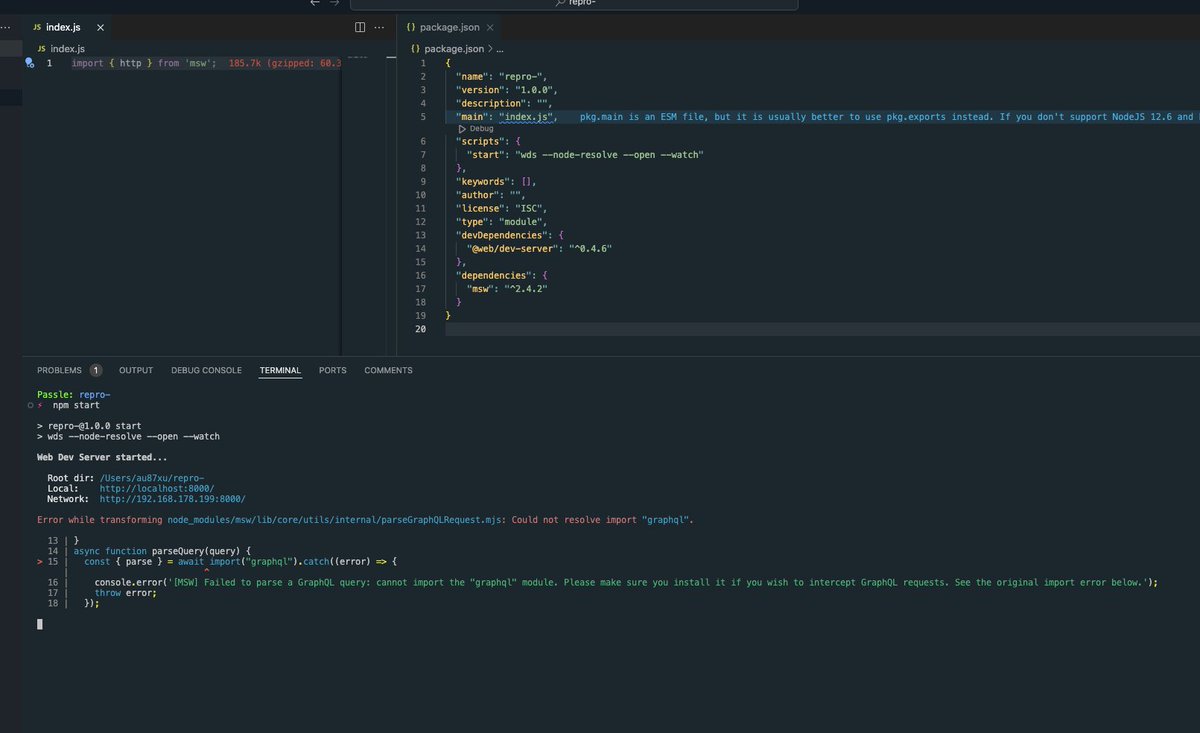Image resolution: width=1200 pixels, height=733 pixels.
Task: Click the "index.js" main value
Action: (527, 117)
